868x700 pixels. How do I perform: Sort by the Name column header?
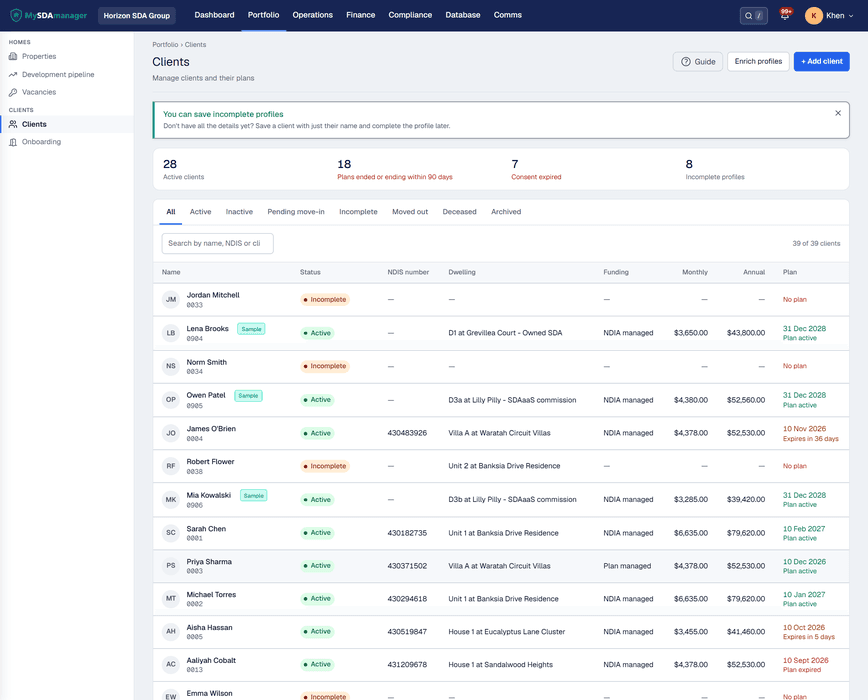(171, 272)
